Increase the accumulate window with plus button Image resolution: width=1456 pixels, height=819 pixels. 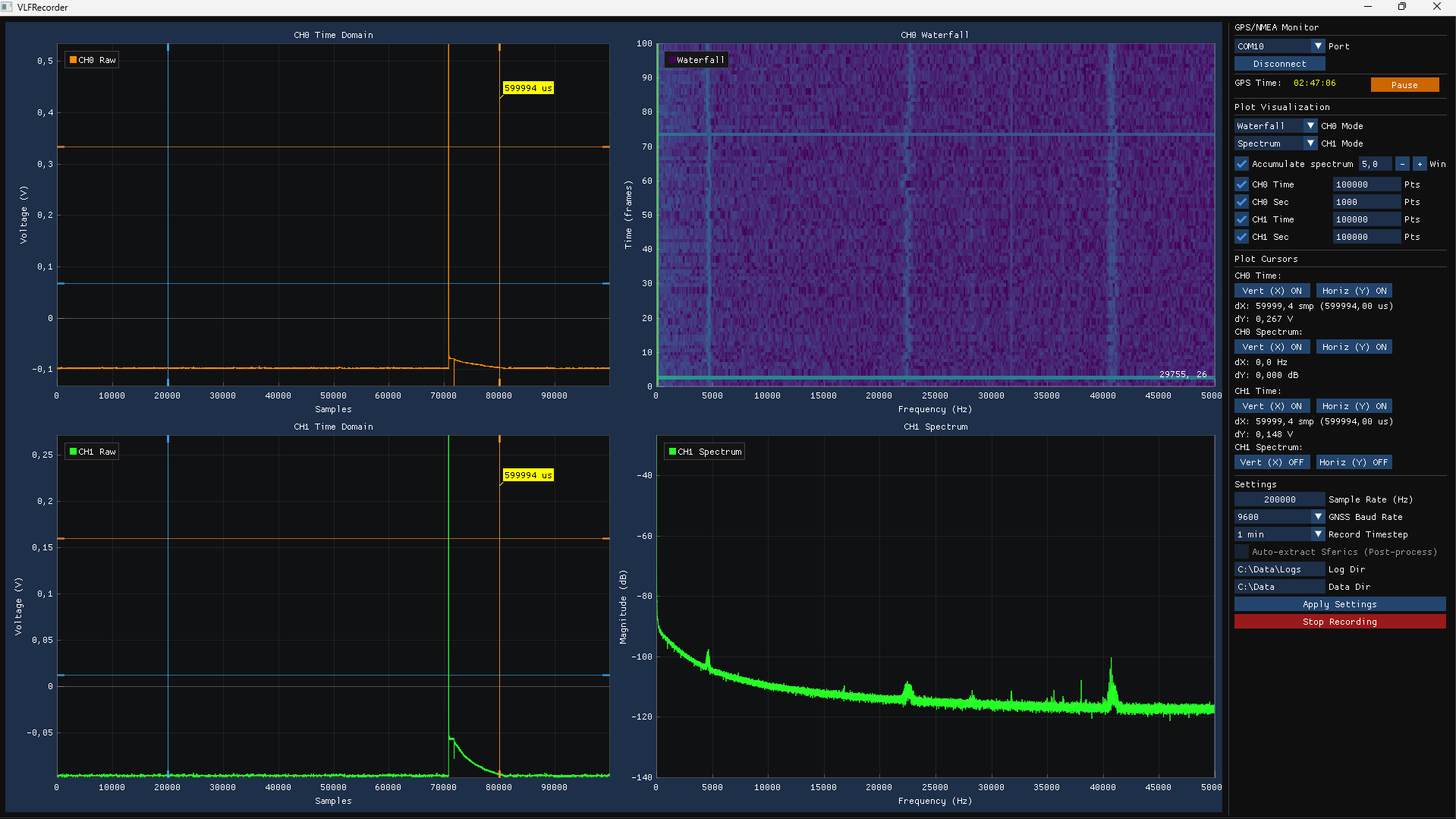point(1420,164)
